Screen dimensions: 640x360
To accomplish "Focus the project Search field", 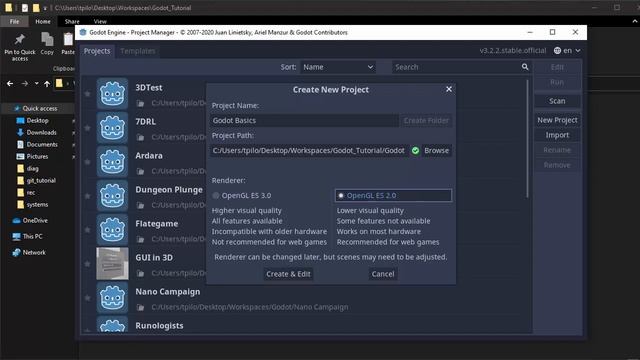I will pyautogui.click(x=456, y=67).
